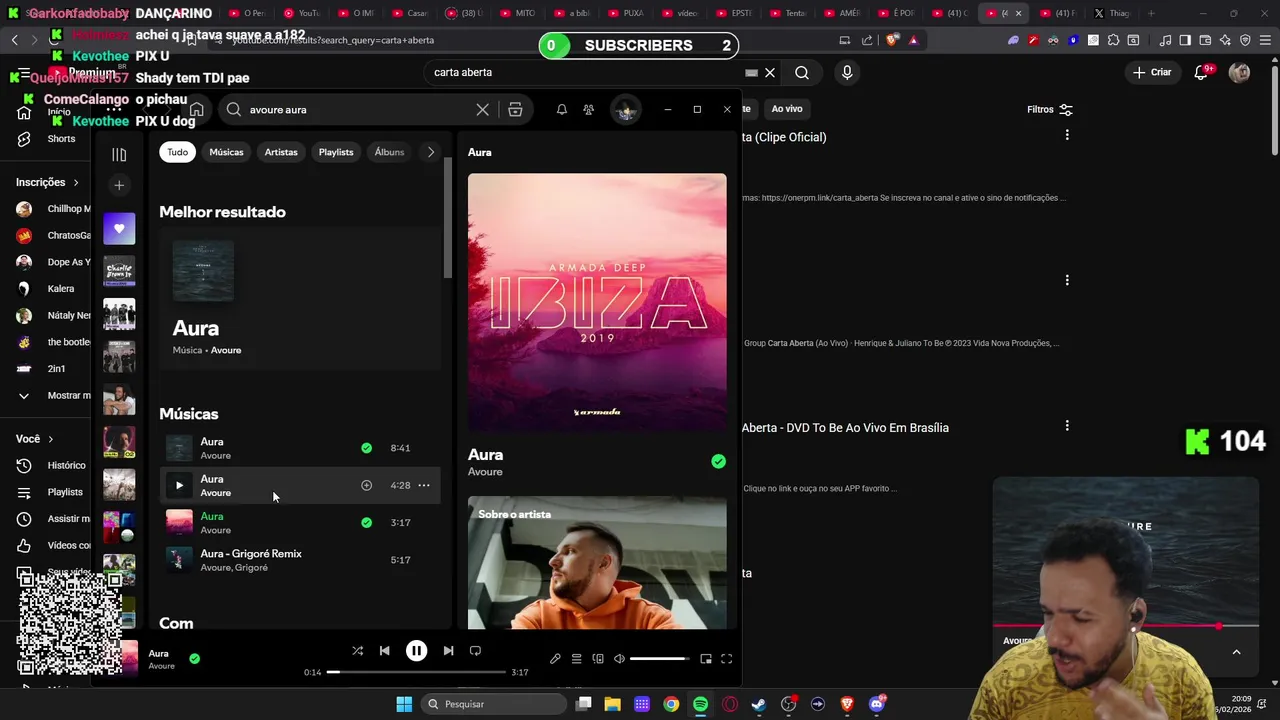Clear YouTube search text

(x=770, y=72)
